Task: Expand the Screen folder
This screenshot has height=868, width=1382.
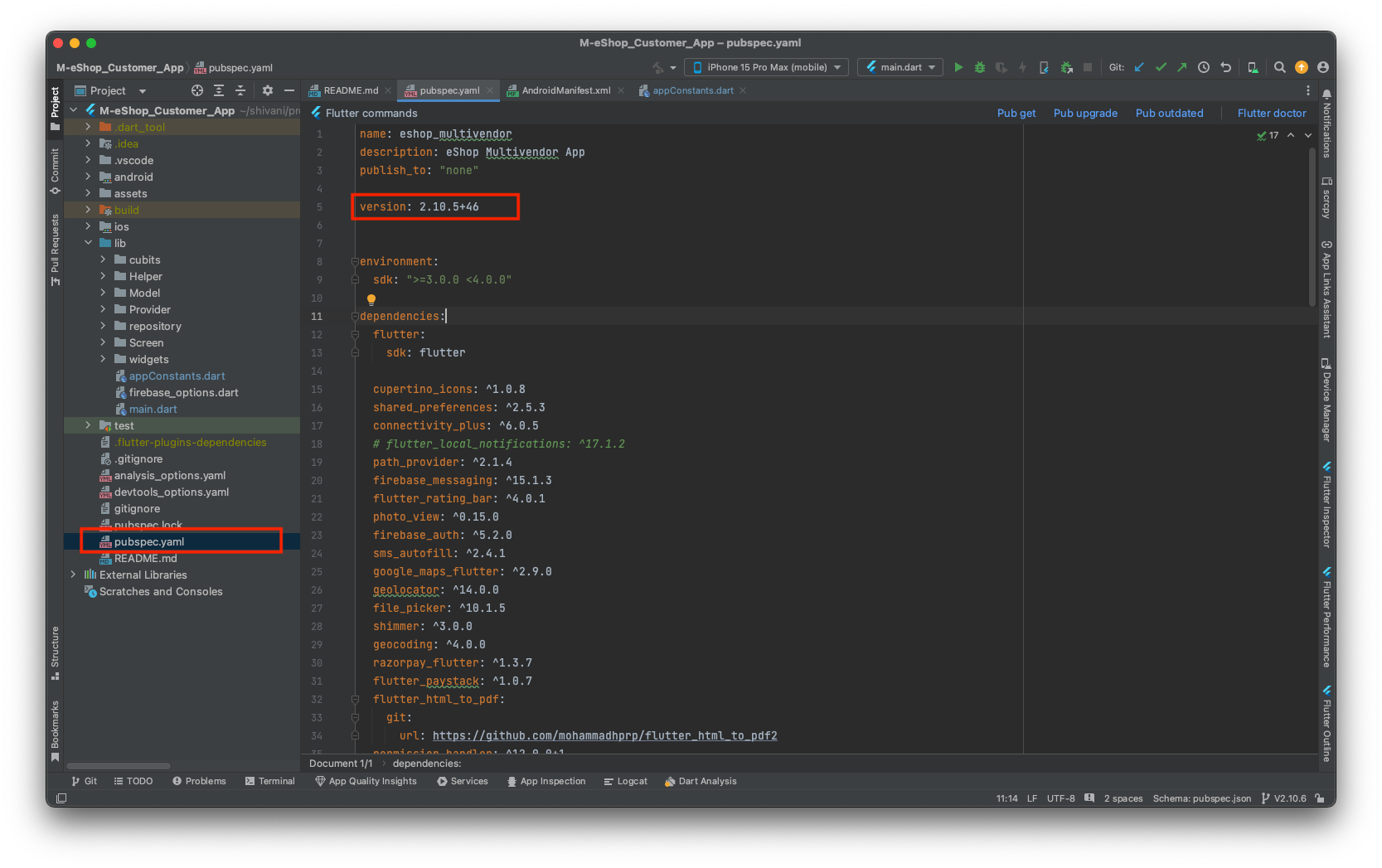Action: point(103,342)
